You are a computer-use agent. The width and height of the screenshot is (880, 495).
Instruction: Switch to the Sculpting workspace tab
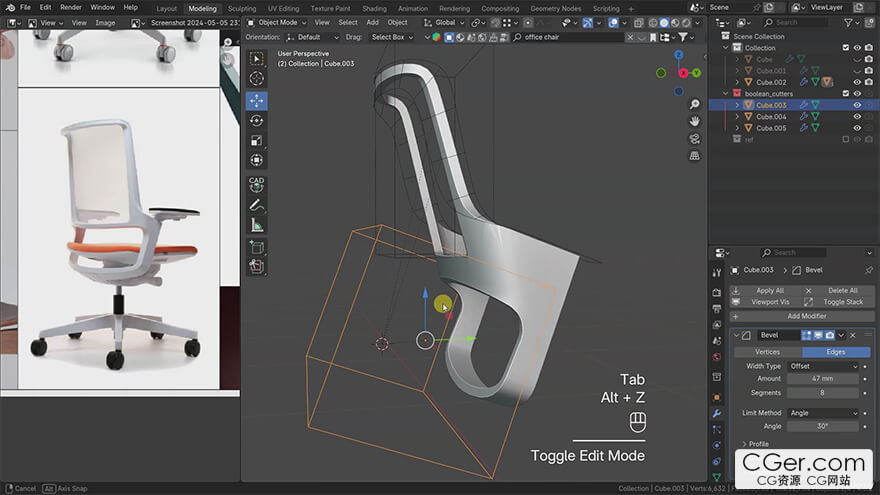[242, 8]
